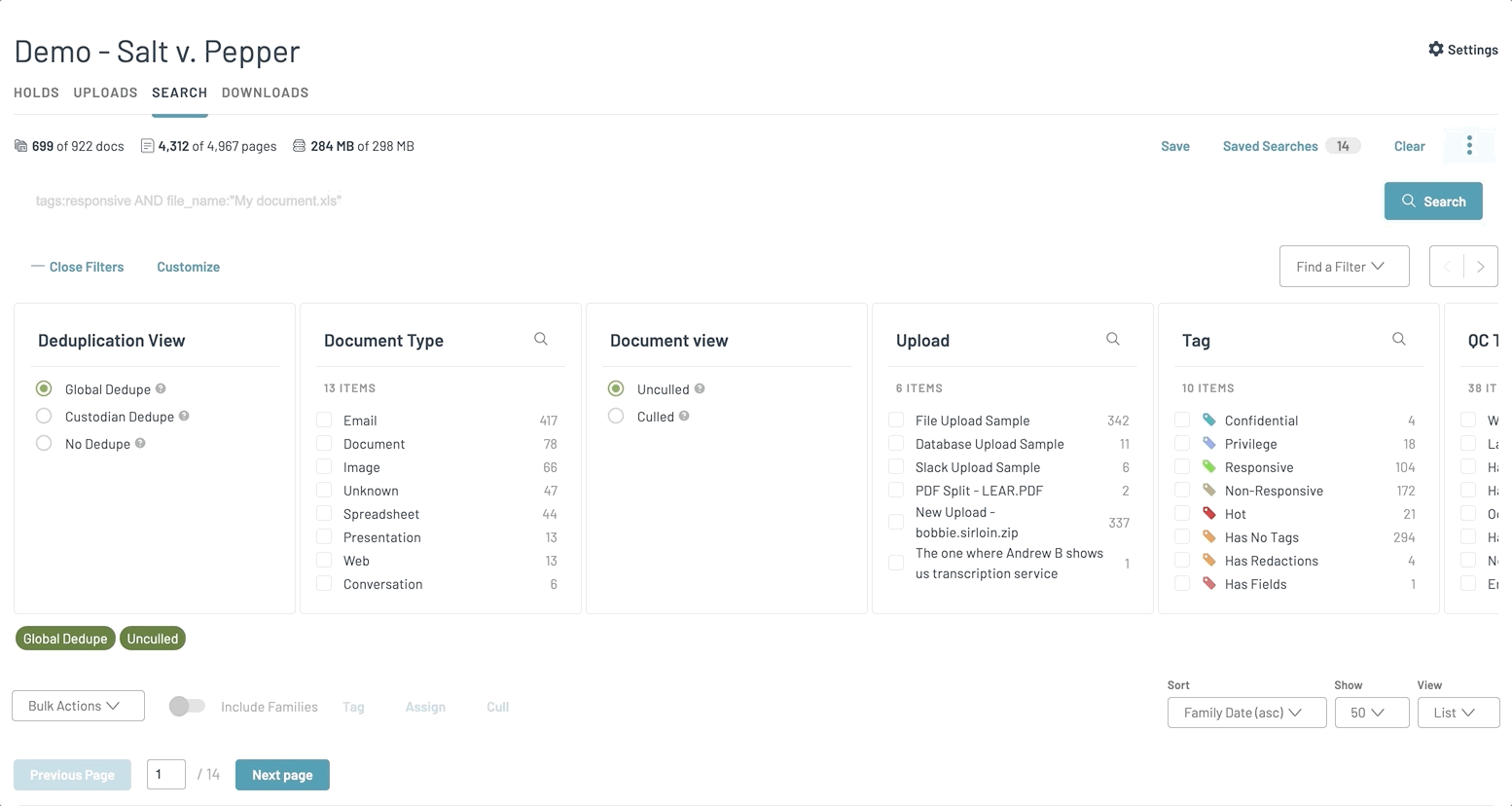Click the Responsive green tag icon
This screenshot has width=1512, height=806.
tap(1209, 466)
